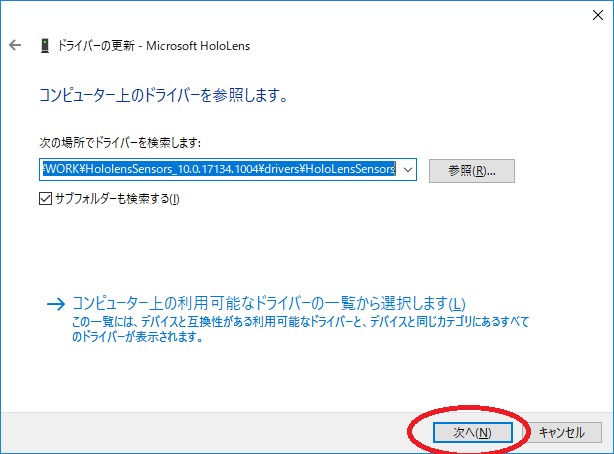Click the label 次の場所でドライバーを検索します:
The height and width of the screenshot is (454, 614).
tap(120, 143)
